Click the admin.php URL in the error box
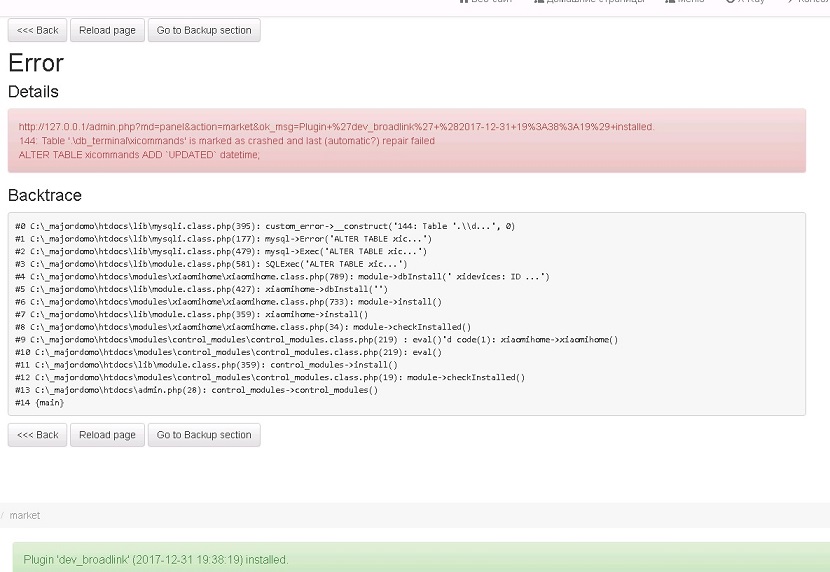The width and height of the screenshot is (830, 572). click(x=336, y=127)
